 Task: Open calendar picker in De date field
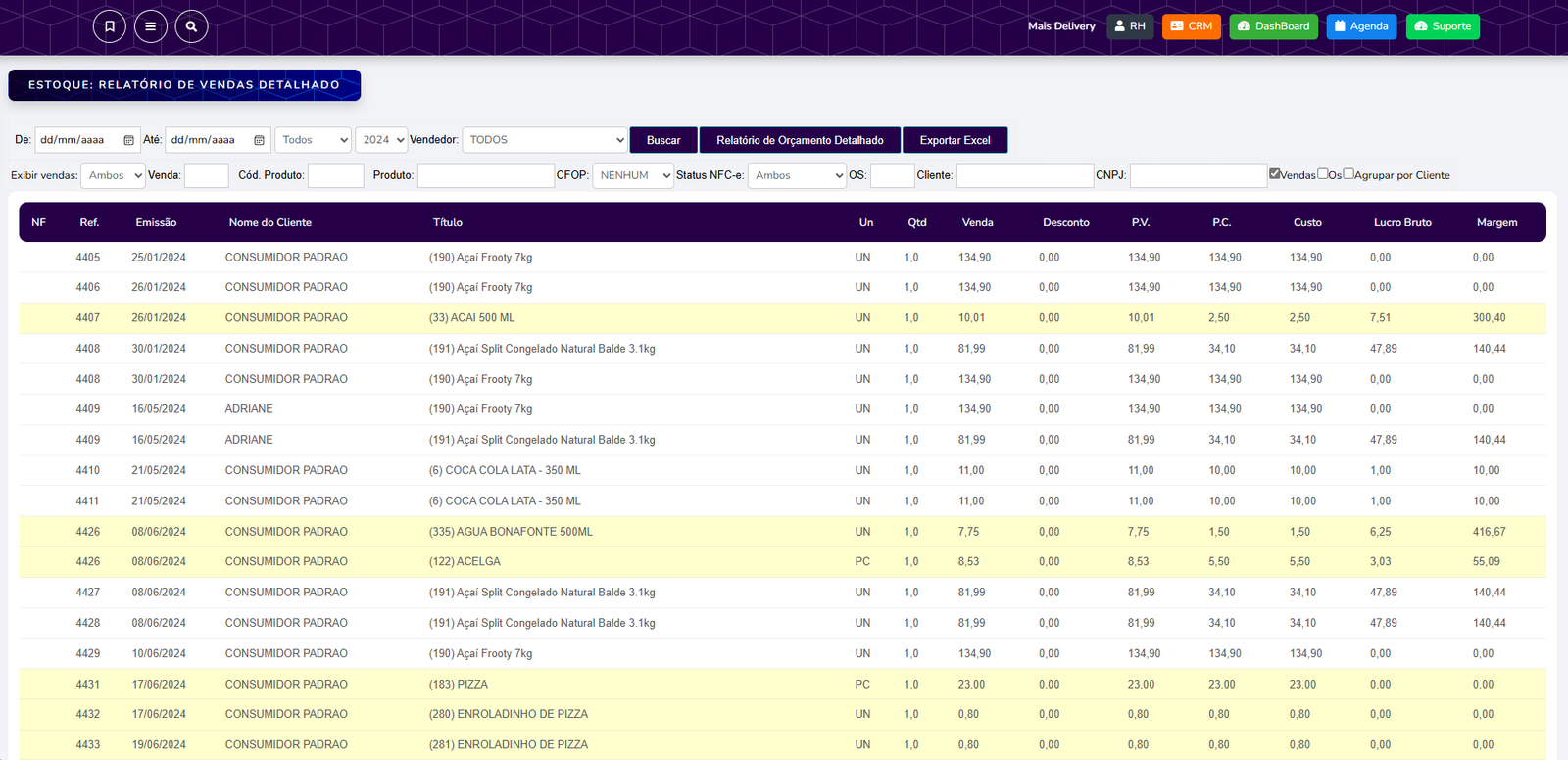[128, 140]
